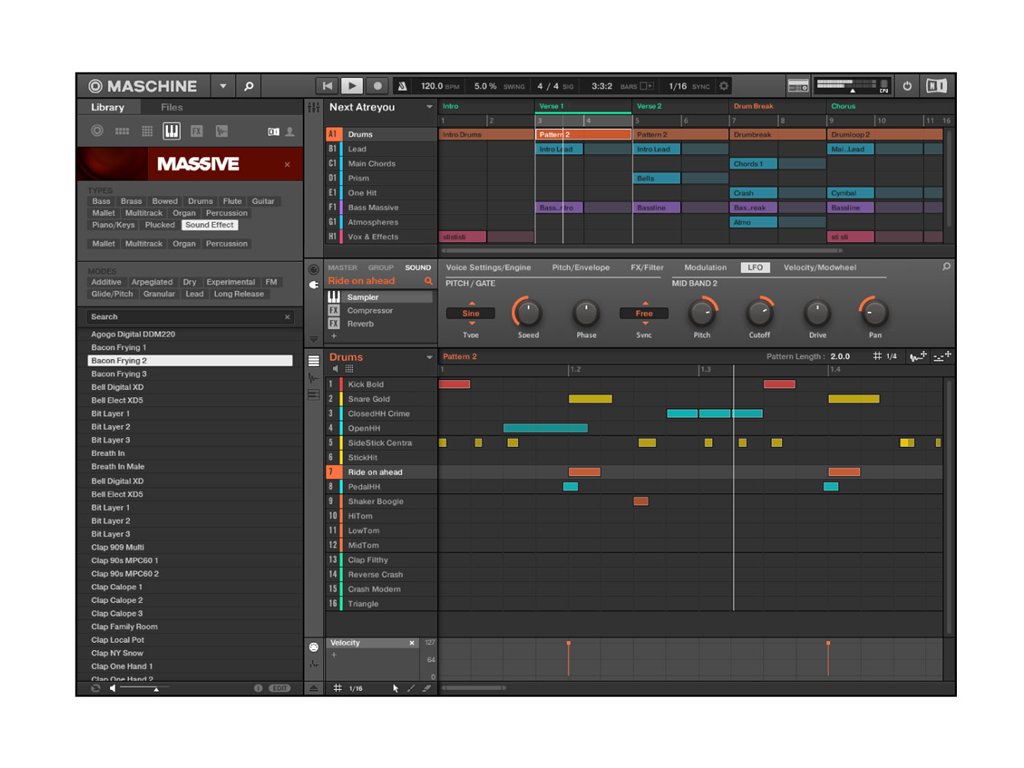Toggle the loop button in browser footer

95,688
